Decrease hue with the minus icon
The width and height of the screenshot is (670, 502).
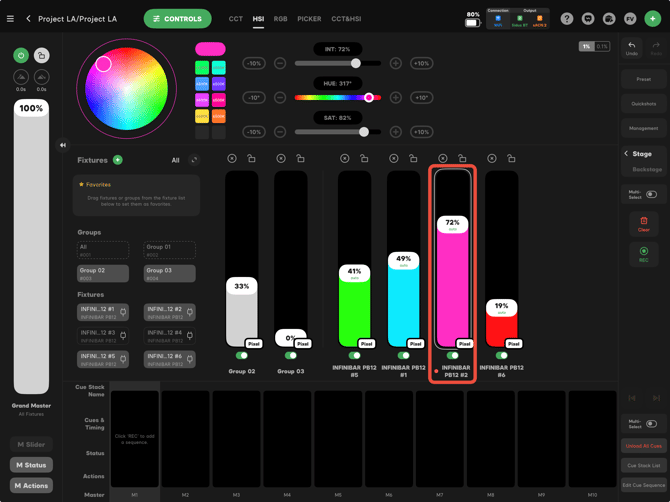point(280,98)
